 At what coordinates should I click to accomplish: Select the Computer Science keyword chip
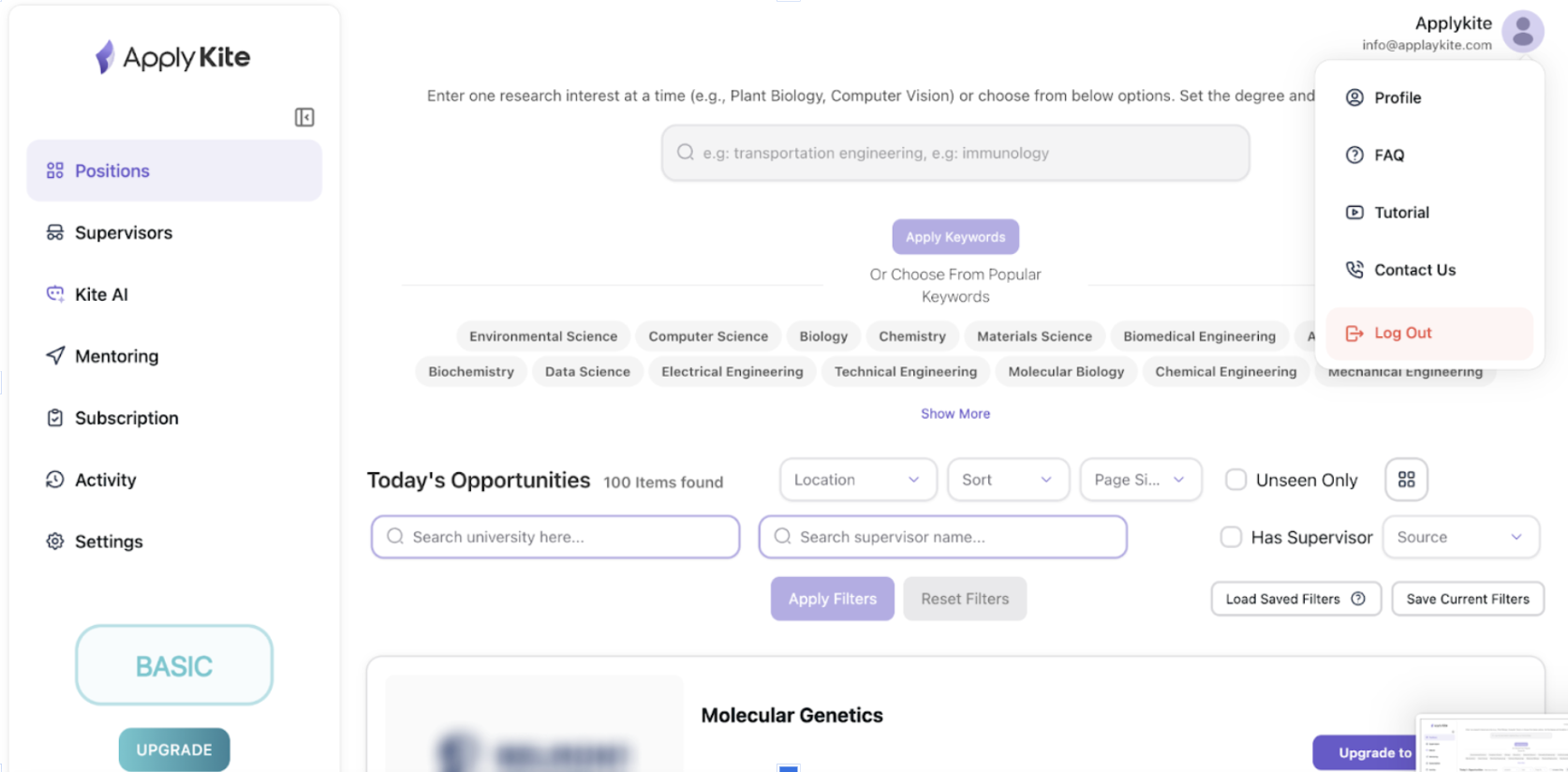click(708, 336)
